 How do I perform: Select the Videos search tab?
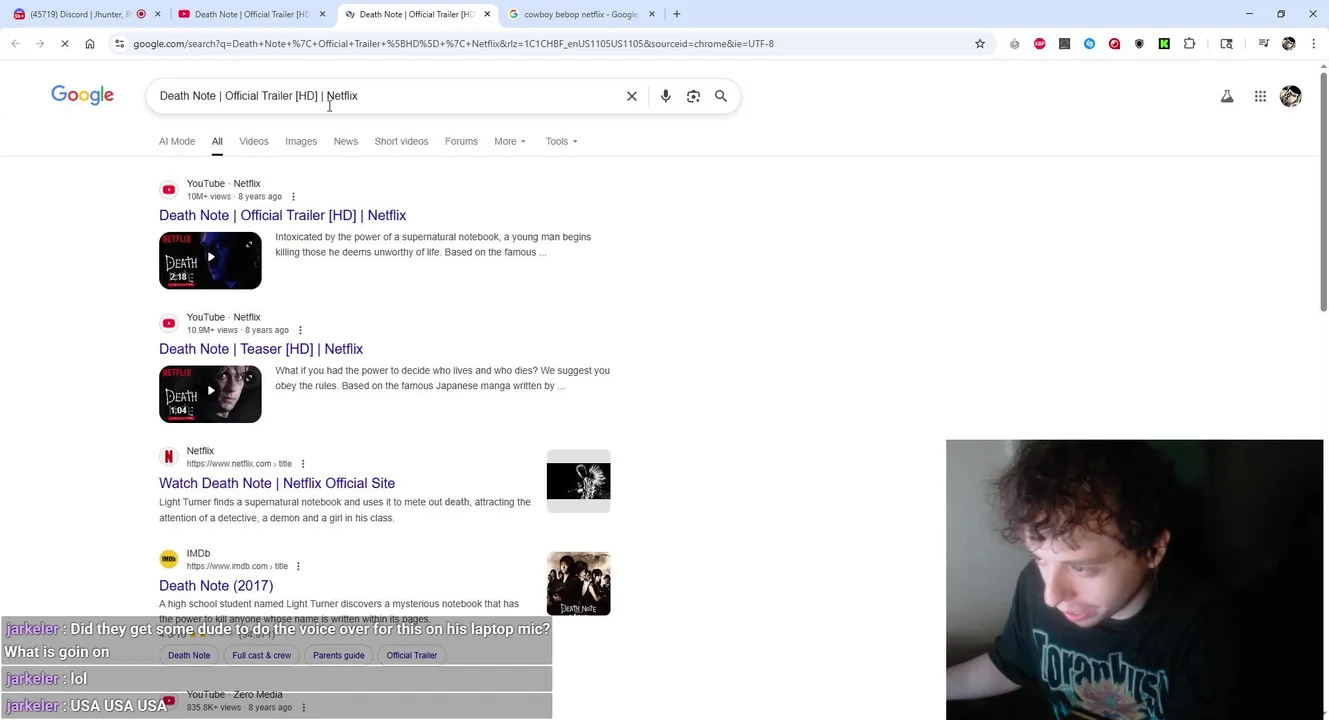[x=254, y=141]
